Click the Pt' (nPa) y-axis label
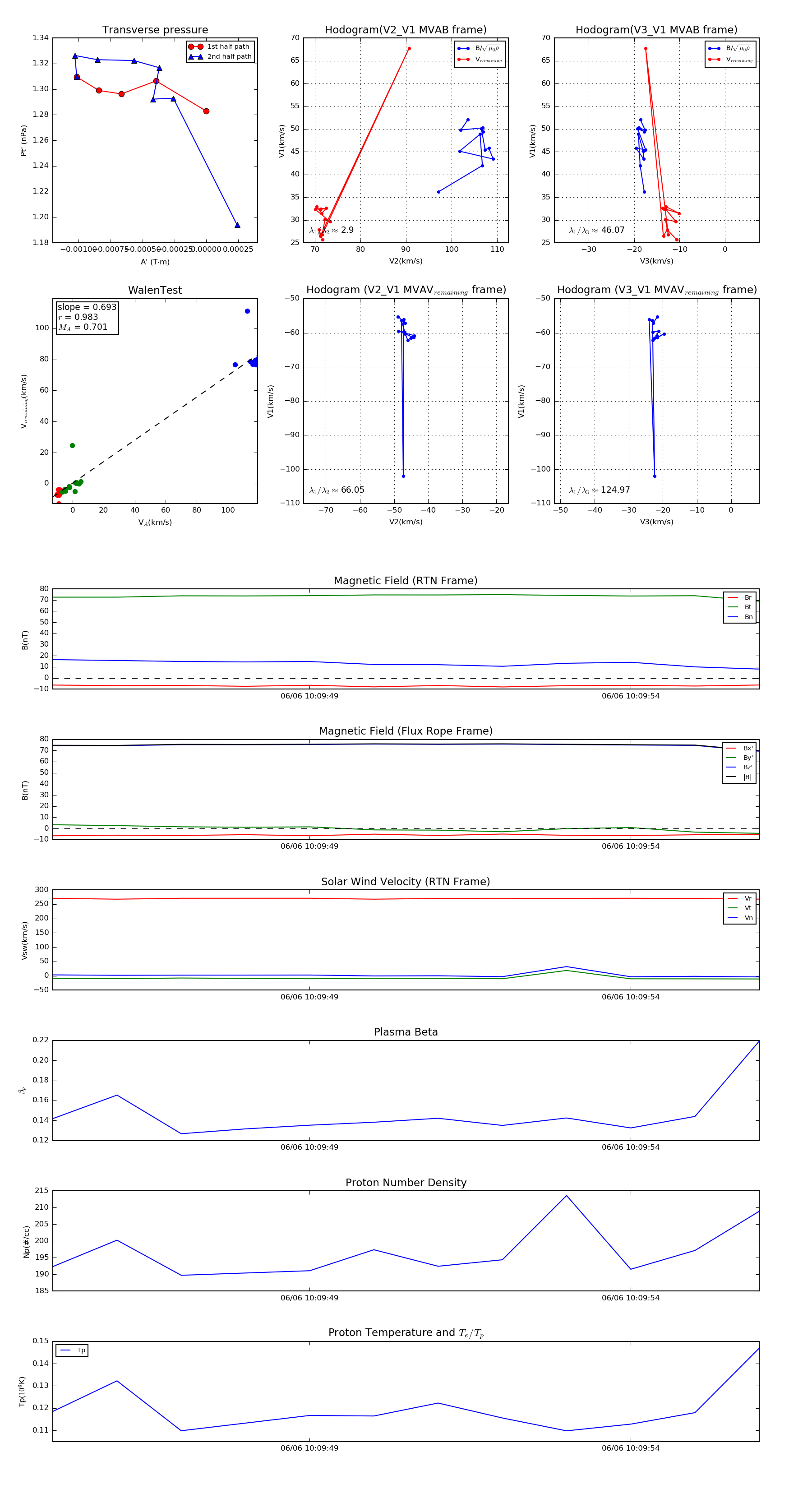This screenshot has width=812, height=1489. (24, 140)
